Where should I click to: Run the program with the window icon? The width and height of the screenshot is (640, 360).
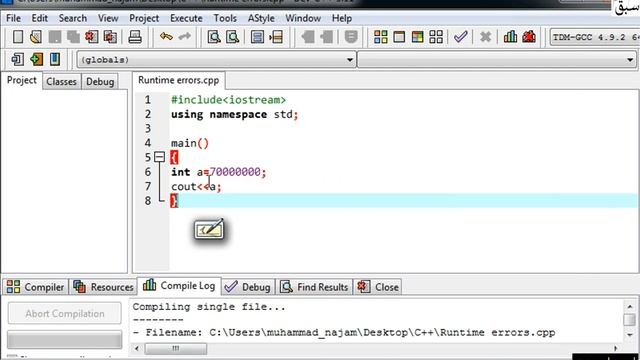coord(399,37)
